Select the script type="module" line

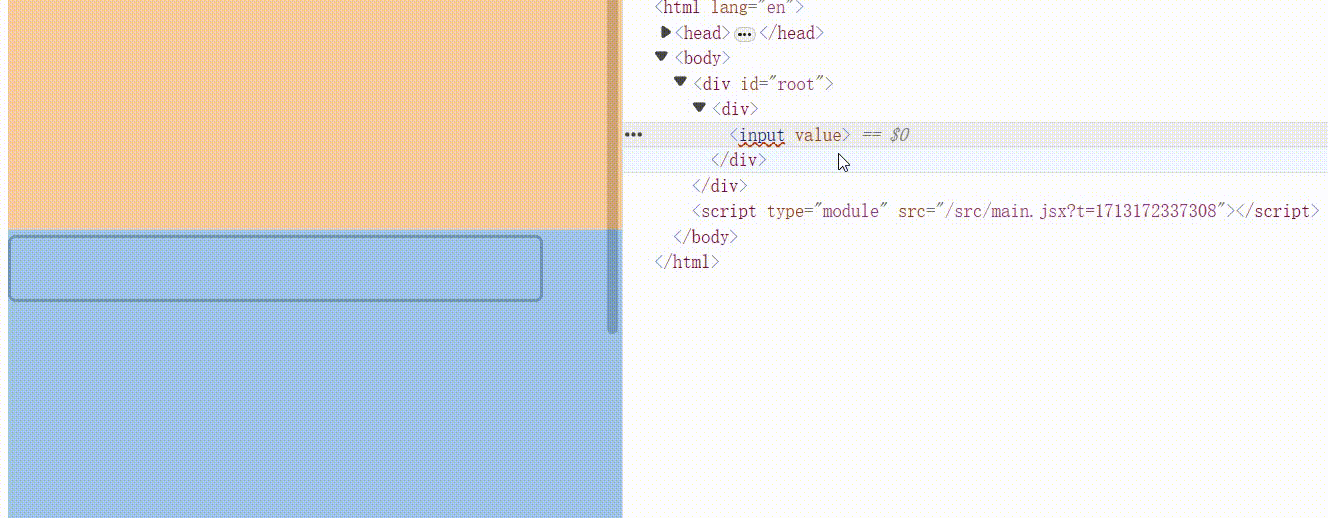click(x=1006, y=211)
